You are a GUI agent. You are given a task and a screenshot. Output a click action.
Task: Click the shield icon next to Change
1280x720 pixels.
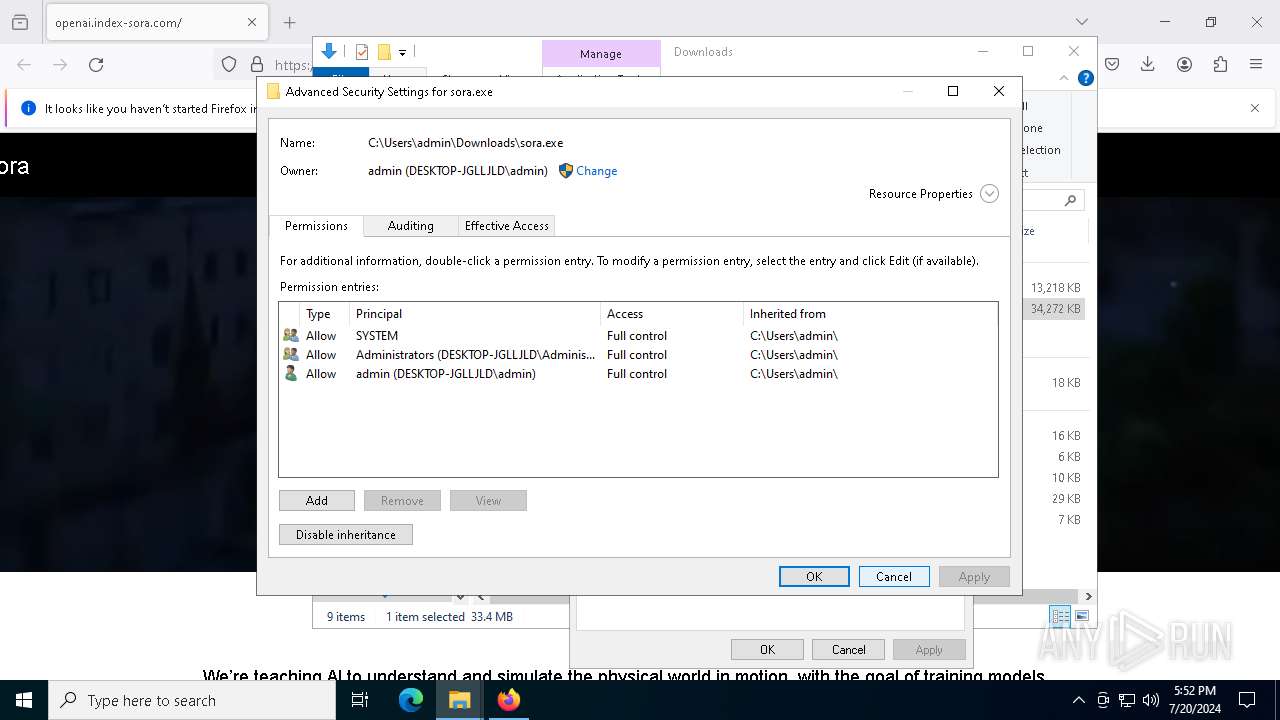coord(566,171)
